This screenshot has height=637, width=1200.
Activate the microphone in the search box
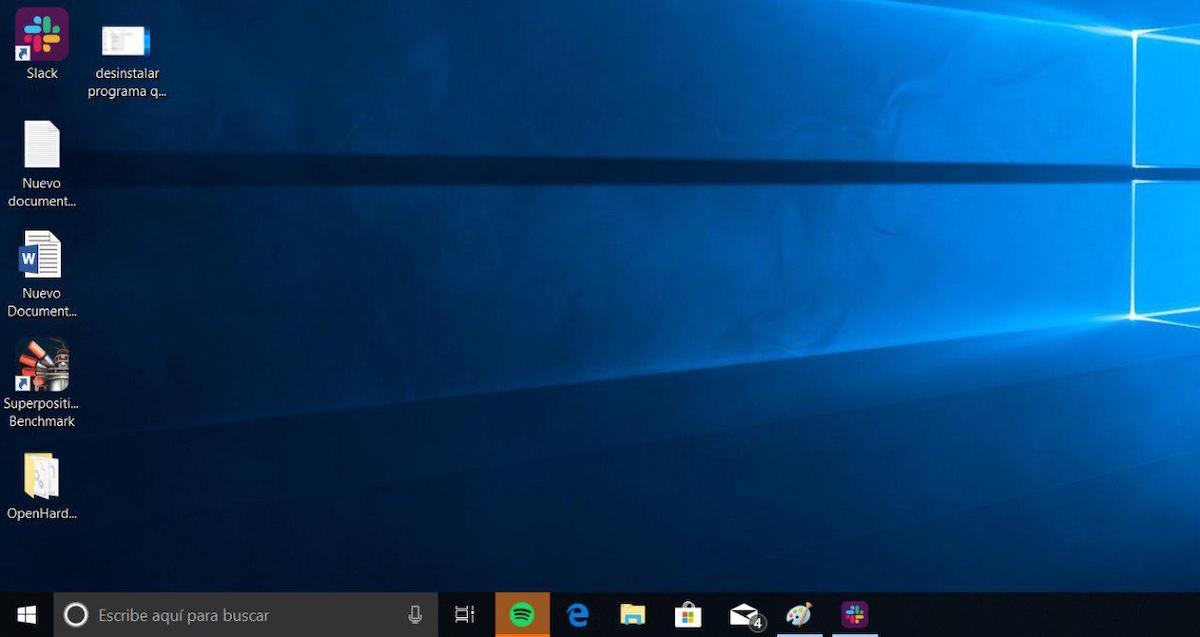tap(415, 615)
